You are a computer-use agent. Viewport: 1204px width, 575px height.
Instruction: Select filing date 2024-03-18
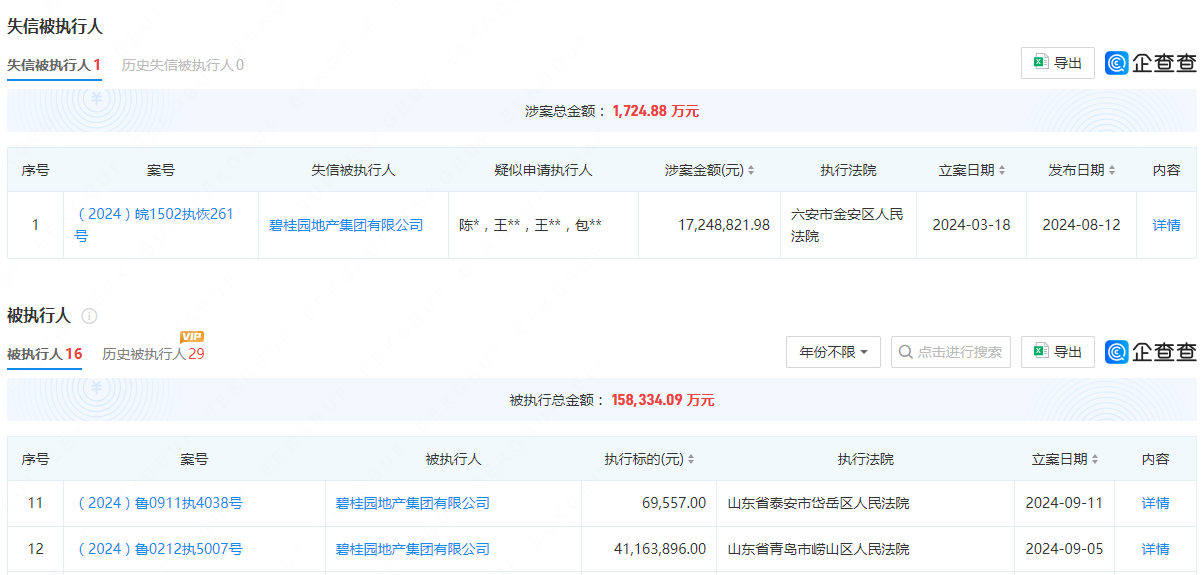pyautogui.click(x=972, y=225)
